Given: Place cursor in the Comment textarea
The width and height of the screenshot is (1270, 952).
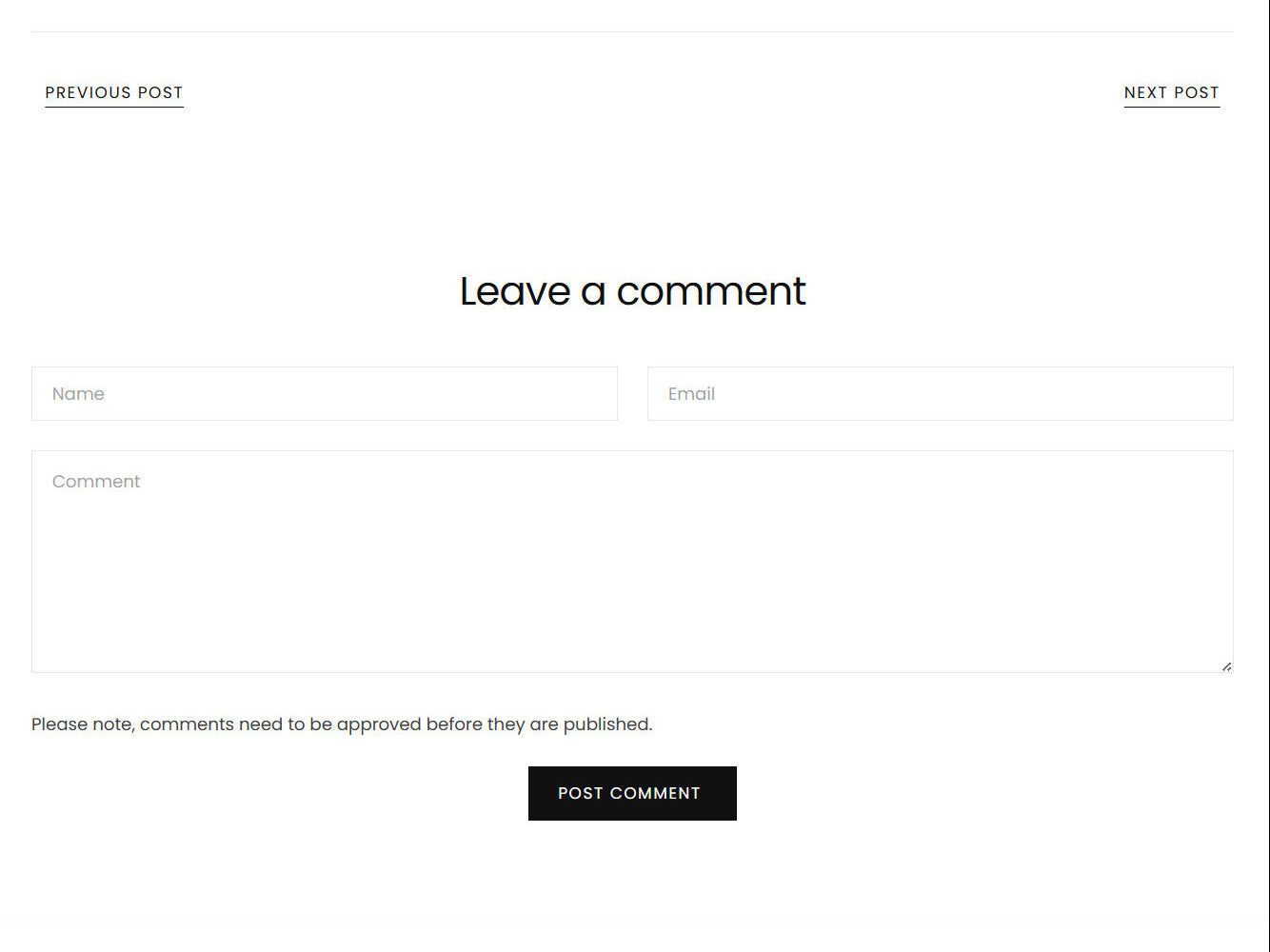Looking at the screenshot, I should (x=632, y=562).
